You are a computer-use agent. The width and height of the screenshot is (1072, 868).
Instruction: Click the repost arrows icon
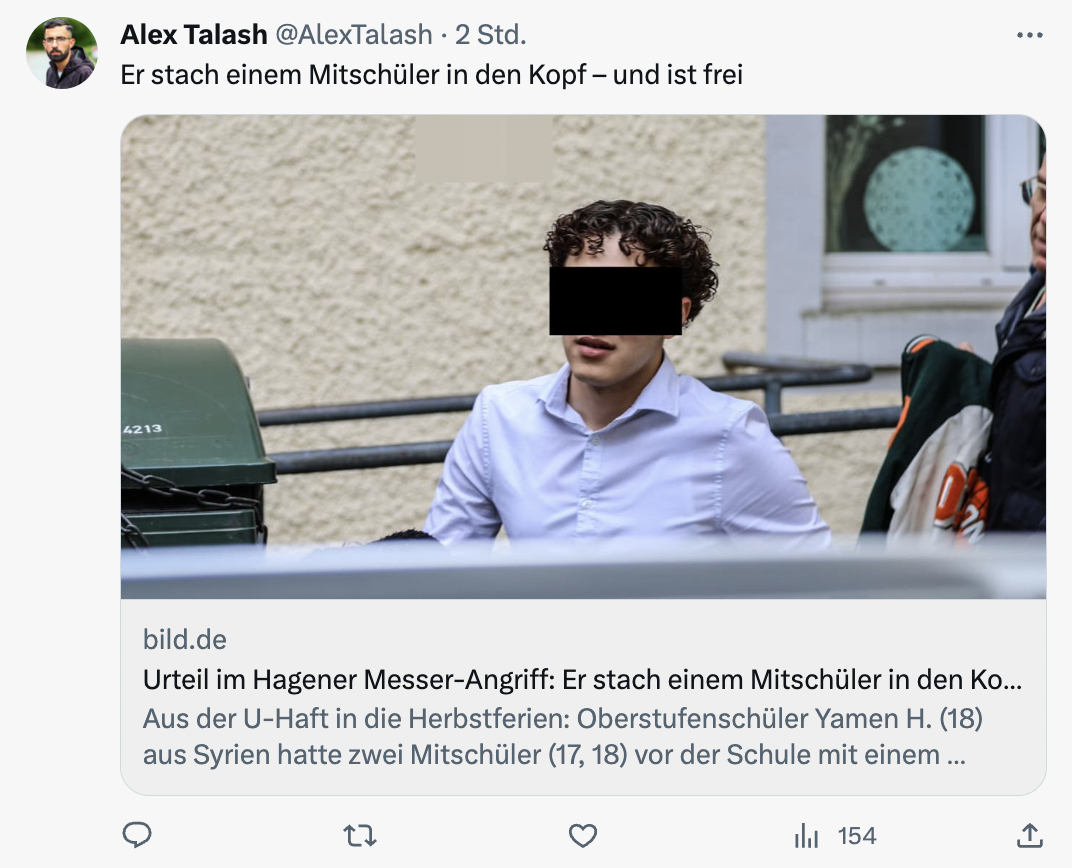pyautogui.click(x=360, y=835)
